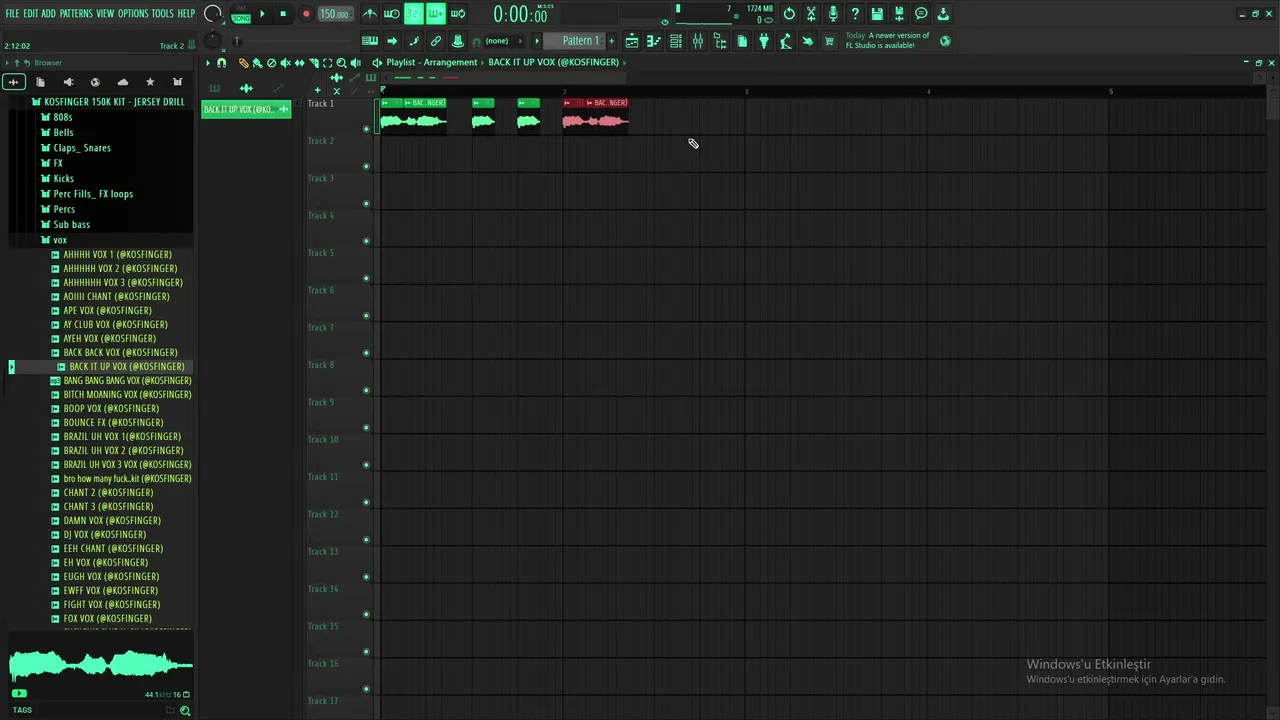The image size is (1280, 720).
Task: Mute Track 10 with its green dot
Action: coord(366,465)
